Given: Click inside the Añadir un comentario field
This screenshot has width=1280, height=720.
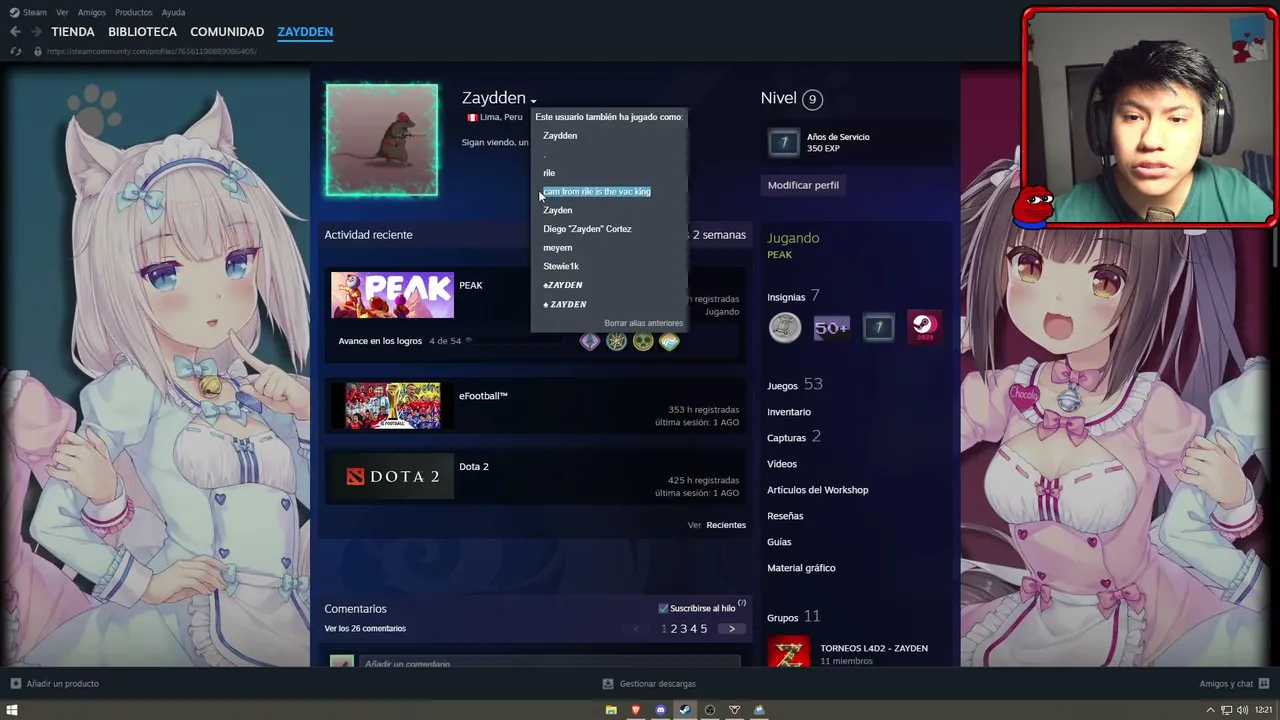Looking at the screenshot, I should point(550,662).
